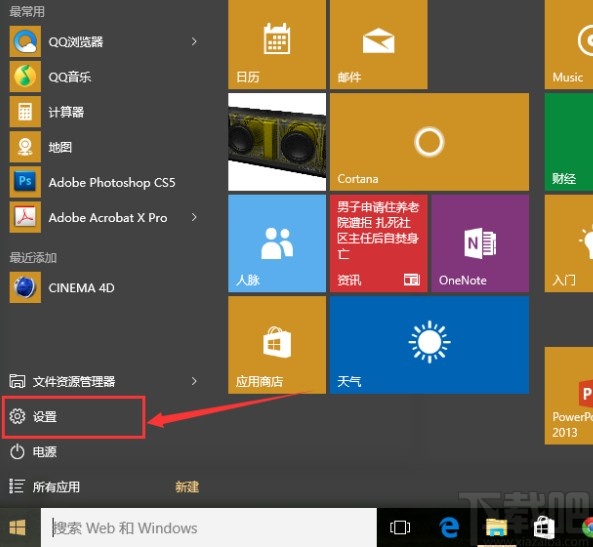Open File Explorer from the taskbar
The height and width of the screenshot is (547, 593).
pyautogui.click(x=496, y=527)
